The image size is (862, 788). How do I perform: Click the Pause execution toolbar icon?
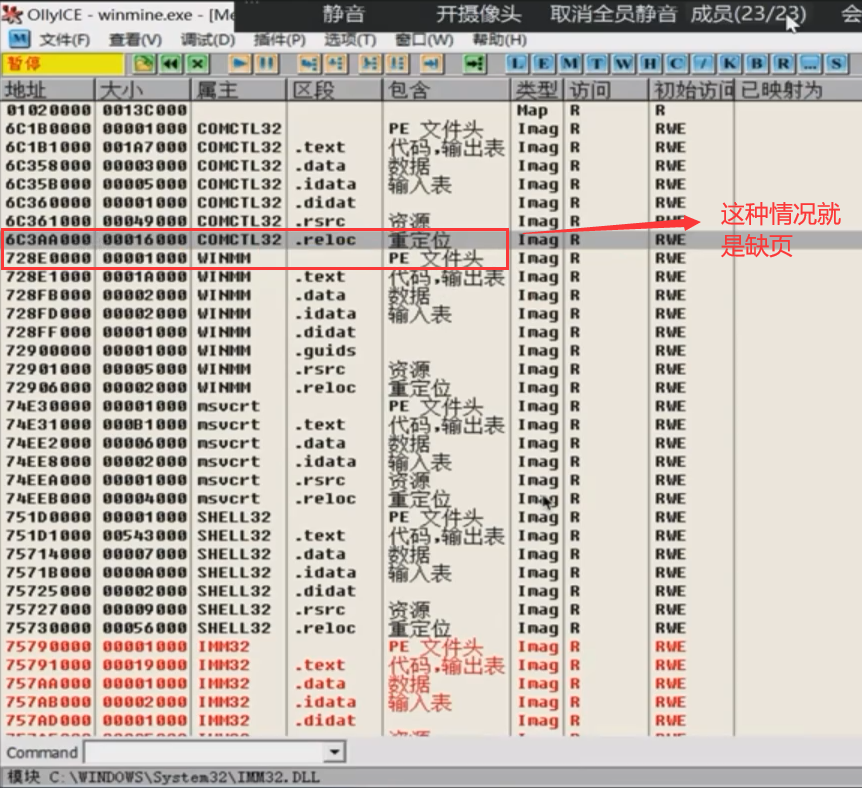point(266,64)
